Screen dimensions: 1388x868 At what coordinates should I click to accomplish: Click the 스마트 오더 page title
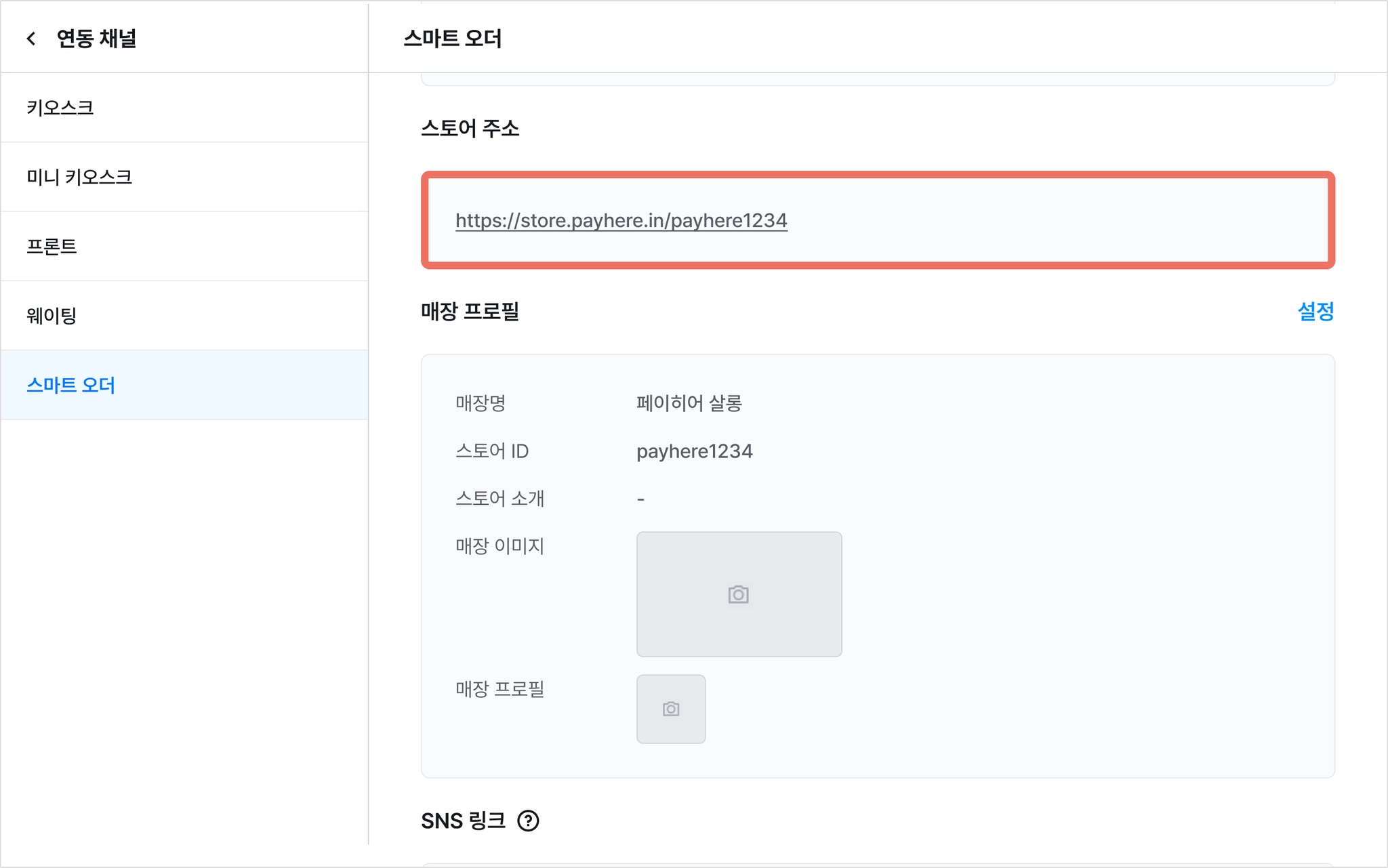tap(453, 39)
